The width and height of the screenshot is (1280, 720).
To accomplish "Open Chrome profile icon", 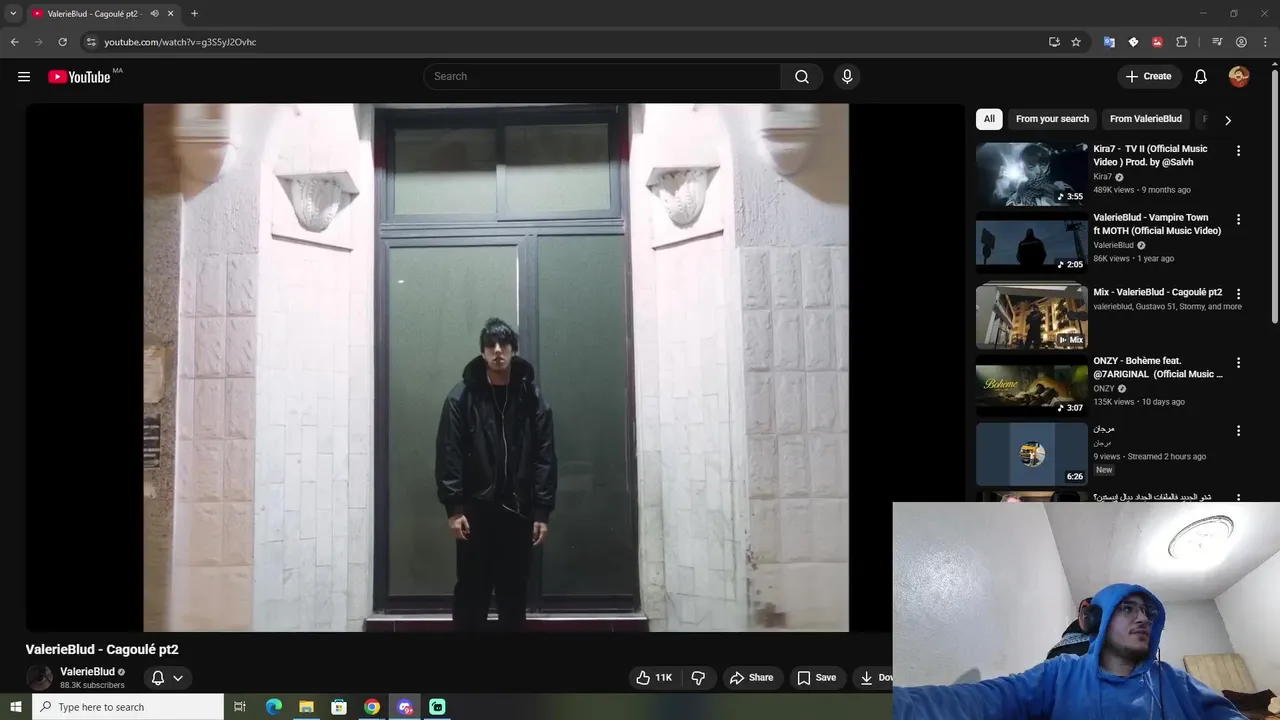I will pos(1241,42).
